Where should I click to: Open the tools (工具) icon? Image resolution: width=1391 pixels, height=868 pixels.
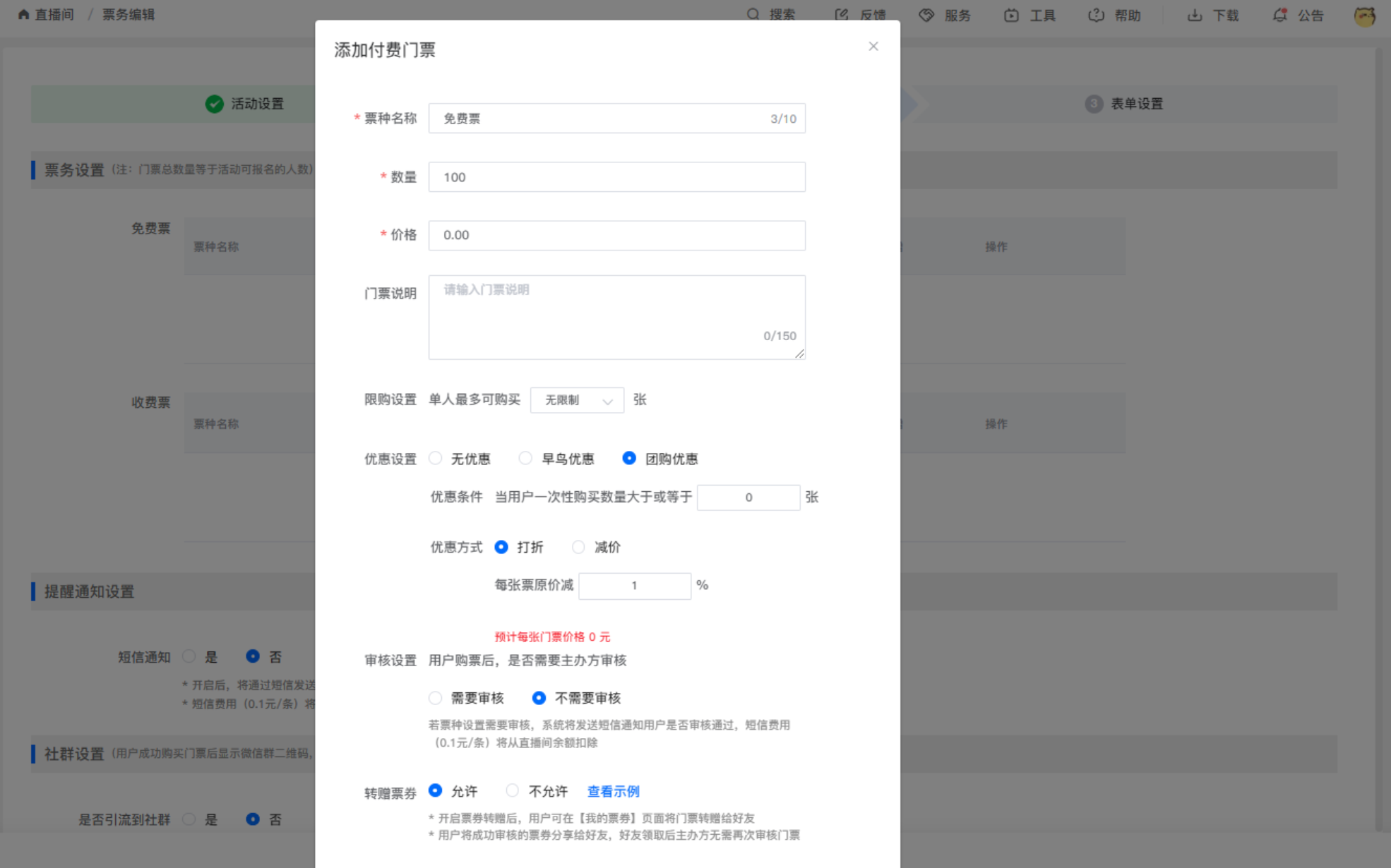(1011, 15)
